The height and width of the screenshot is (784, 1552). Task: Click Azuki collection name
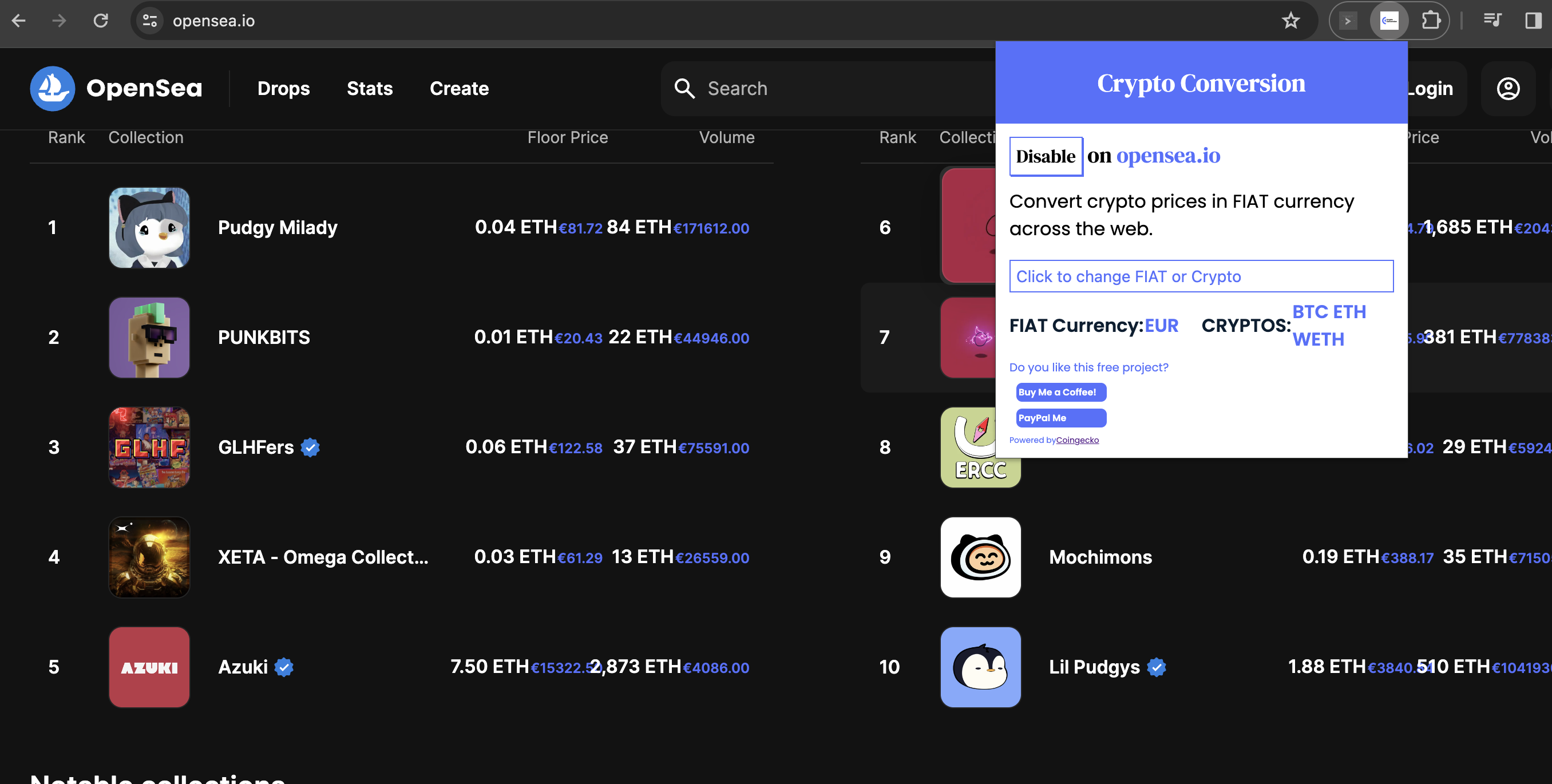click(243, 667)
